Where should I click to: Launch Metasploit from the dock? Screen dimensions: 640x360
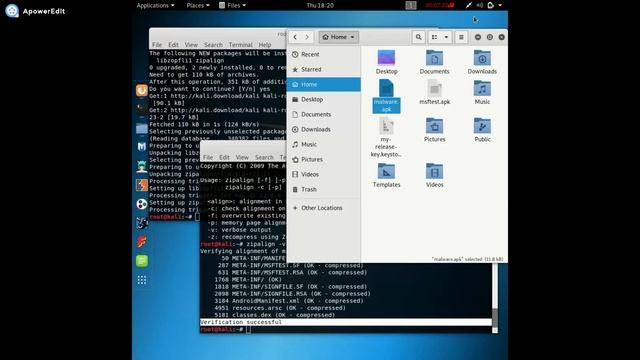coord(142,147)
